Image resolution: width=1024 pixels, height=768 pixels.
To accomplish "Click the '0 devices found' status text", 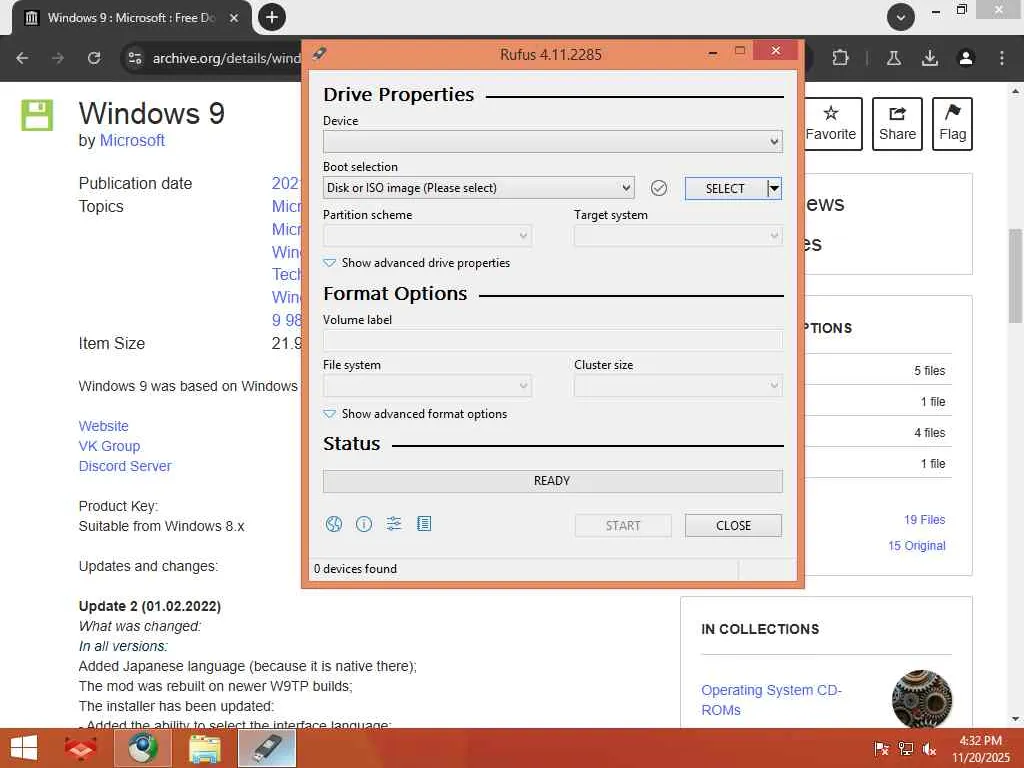I will tap(355, 569).
